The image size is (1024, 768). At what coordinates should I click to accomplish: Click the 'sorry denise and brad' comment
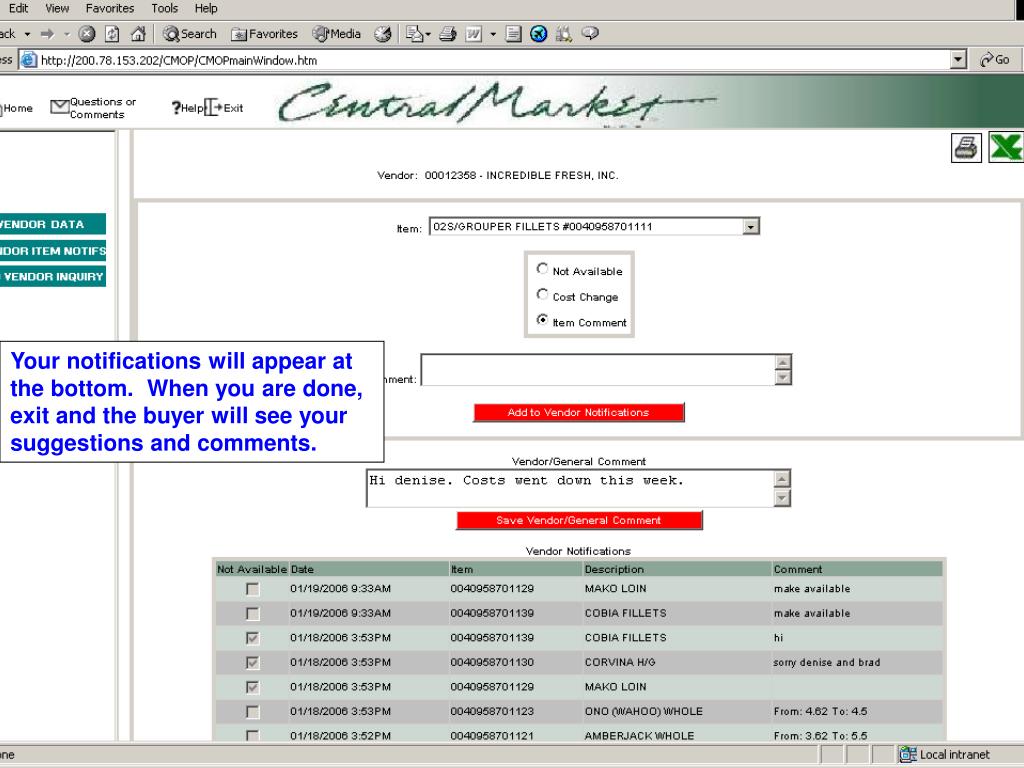[827, 662]
